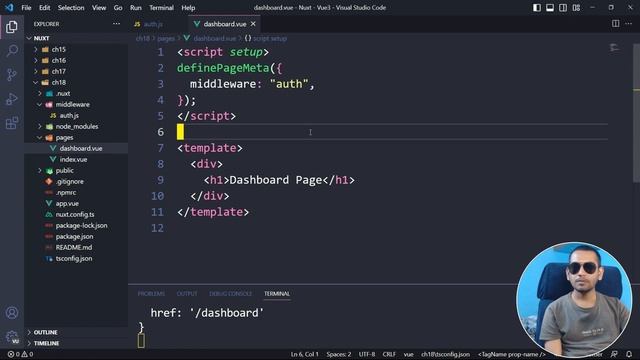Open editor more actions ellipsis

pyautogui.click(x=629, y=24)
